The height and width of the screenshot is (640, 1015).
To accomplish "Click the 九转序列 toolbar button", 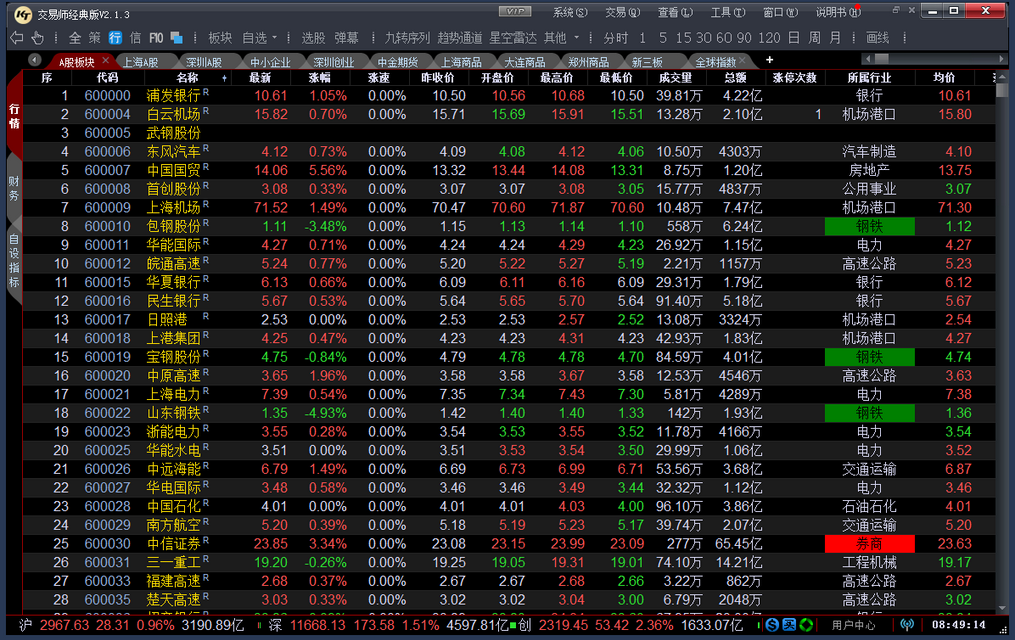I will click(x=407, y=38).
